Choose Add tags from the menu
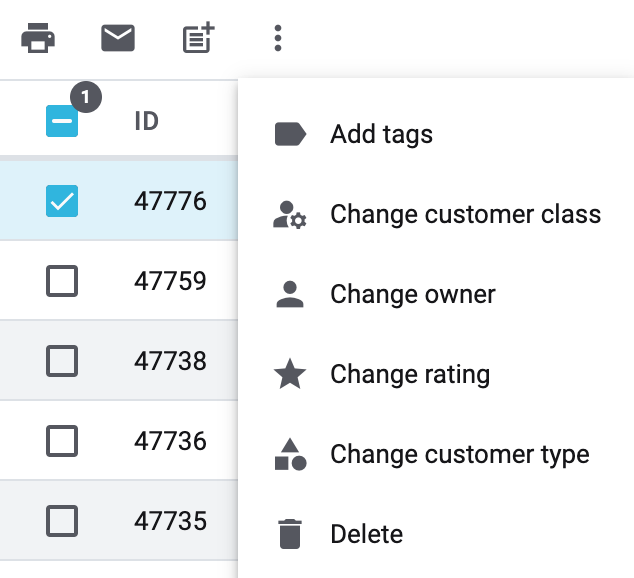The image size is (634, 578). point(381,134)
